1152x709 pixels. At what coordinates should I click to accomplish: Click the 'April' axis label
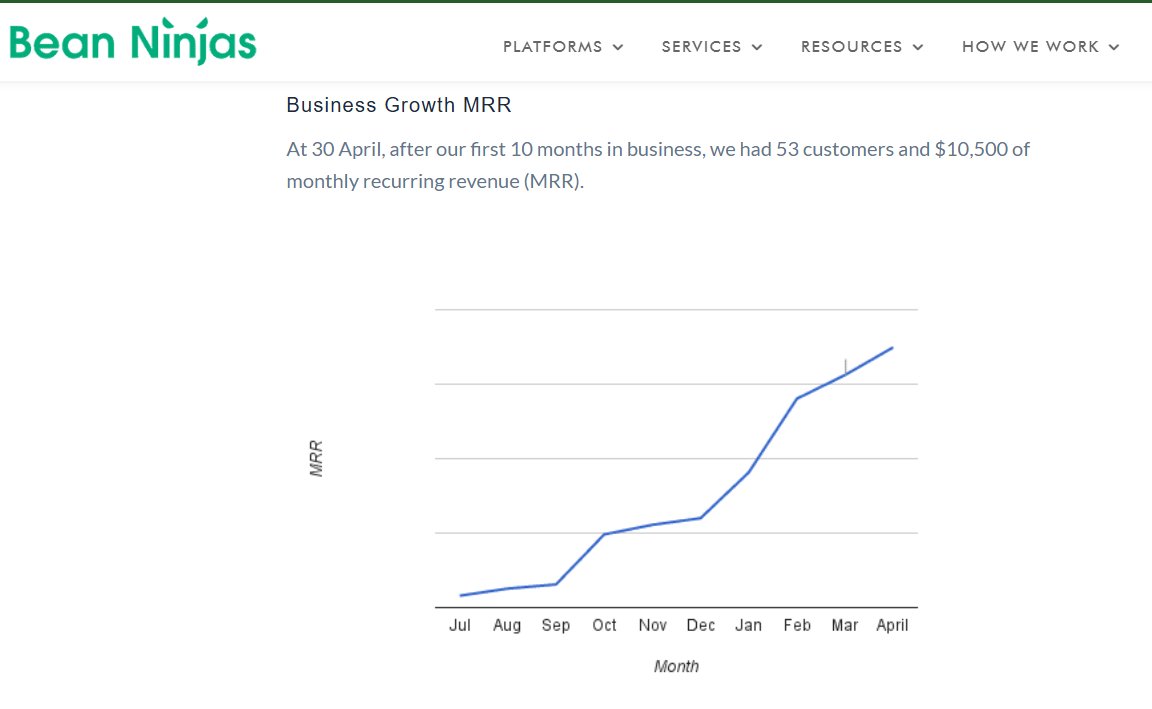(892, 625)
